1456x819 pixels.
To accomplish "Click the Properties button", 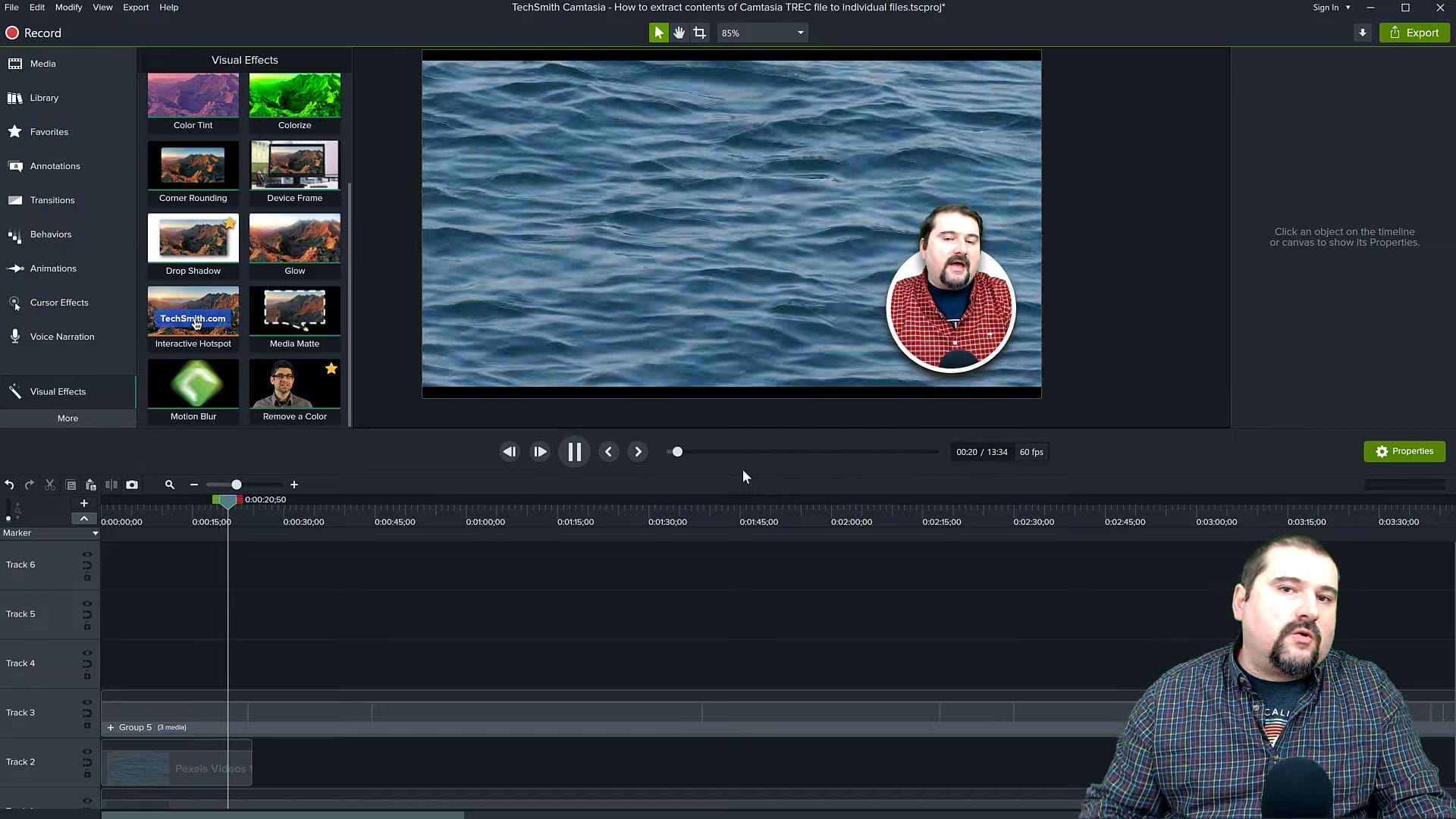I will click(1404, 451).
